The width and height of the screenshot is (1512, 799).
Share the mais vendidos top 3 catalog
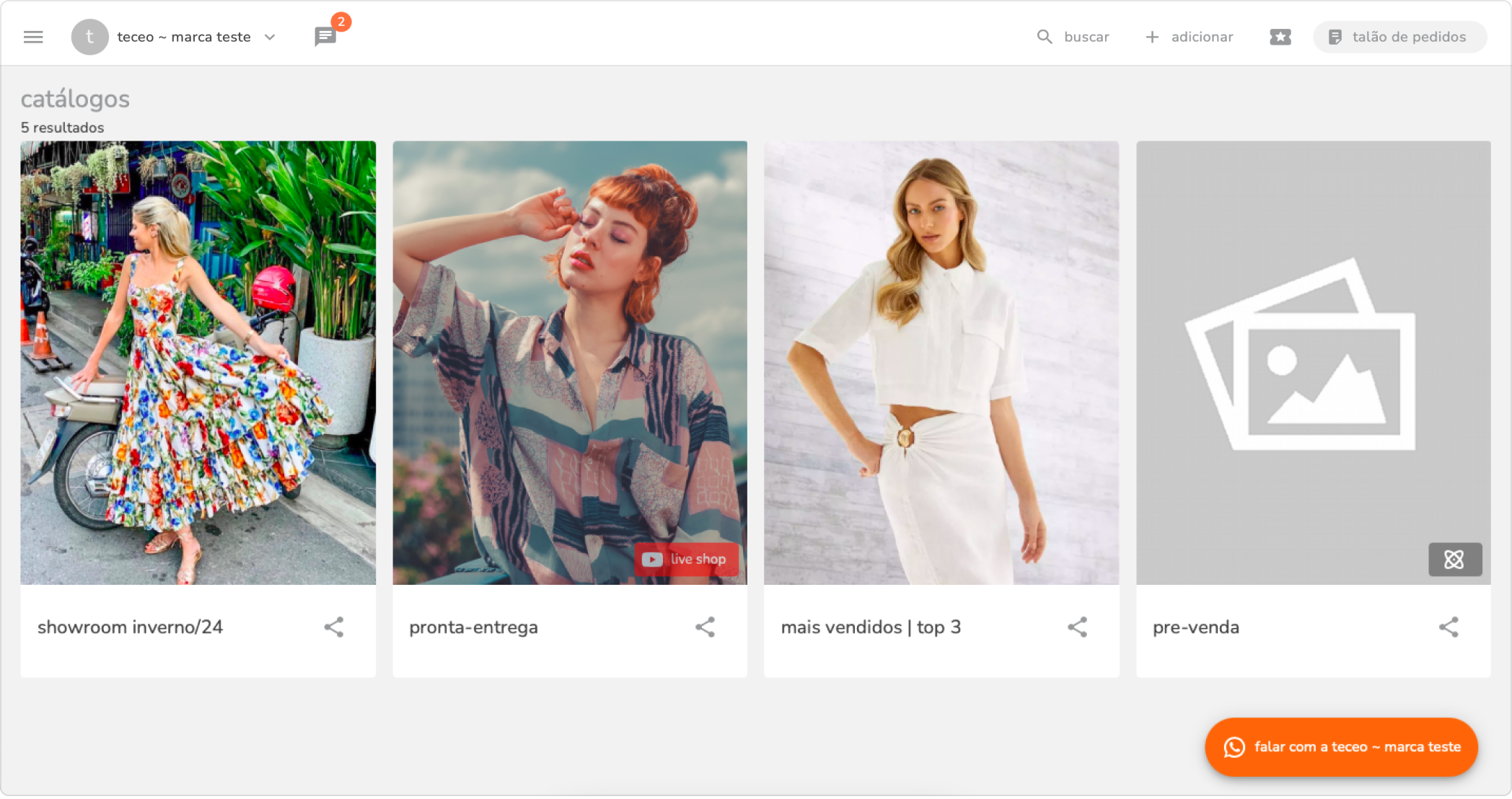[1077, 627]
